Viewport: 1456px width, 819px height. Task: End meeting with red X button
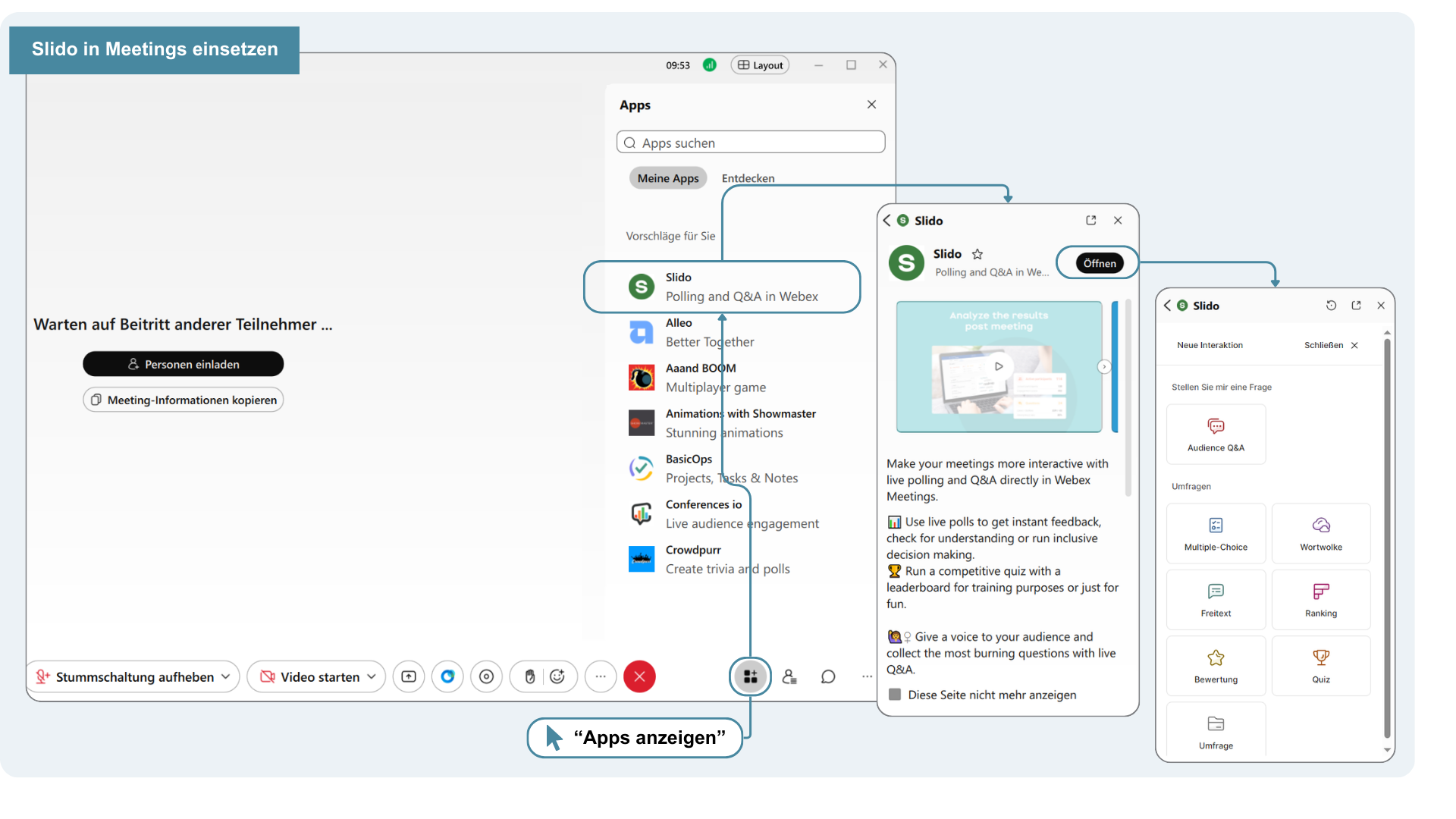pyautogui.click(x=639, y=676)
